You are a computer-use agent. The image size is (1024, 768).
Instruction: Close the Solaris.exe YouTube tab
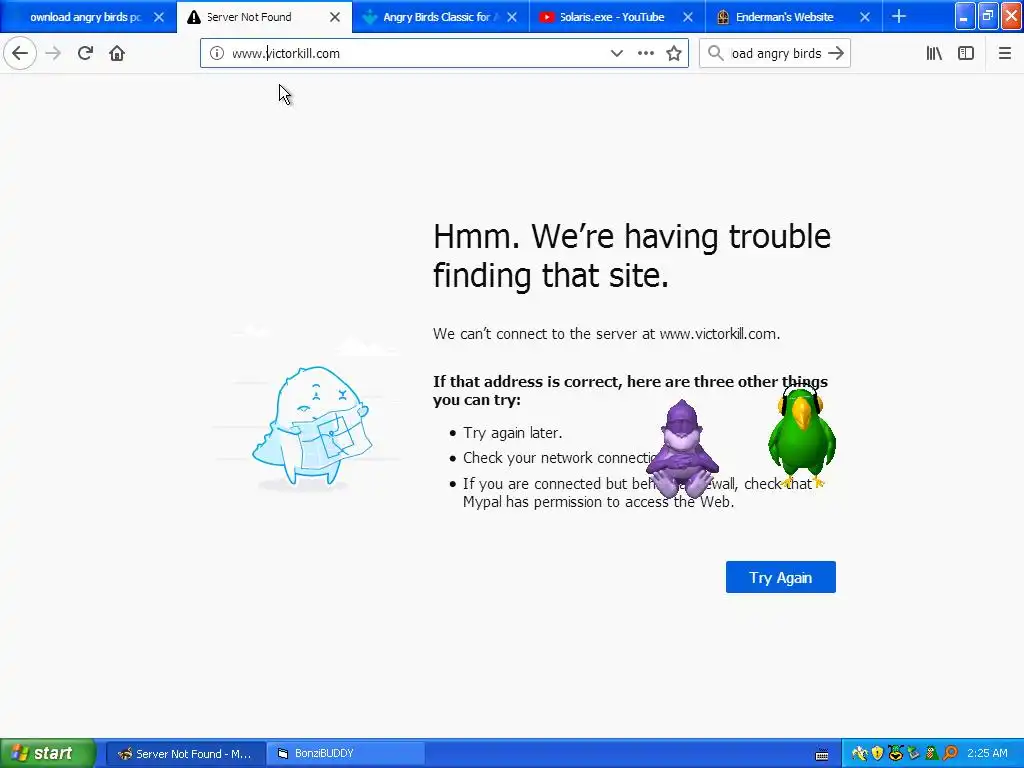point(688,17)
